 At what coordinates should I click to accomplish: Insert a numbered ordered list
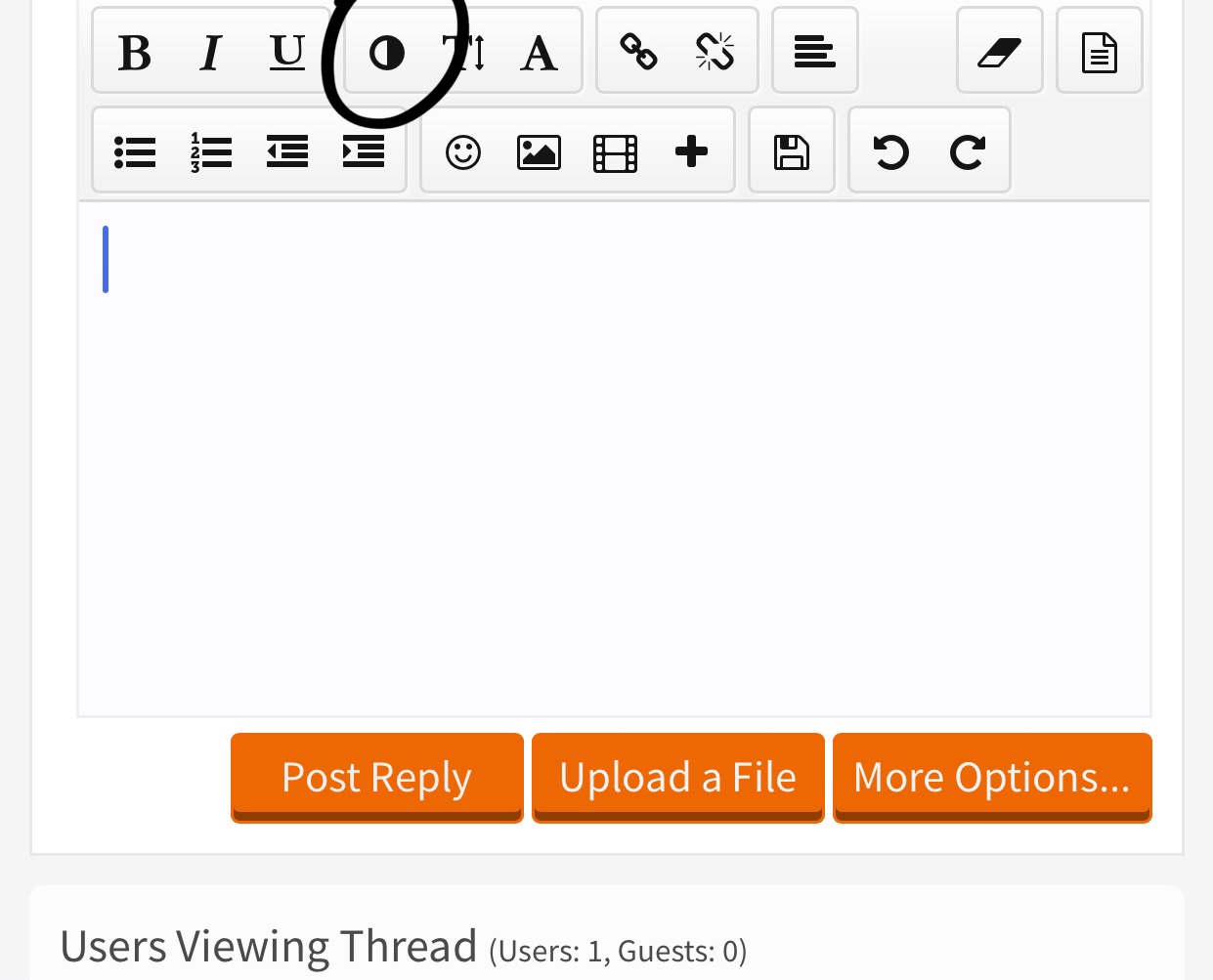point(210,152)
